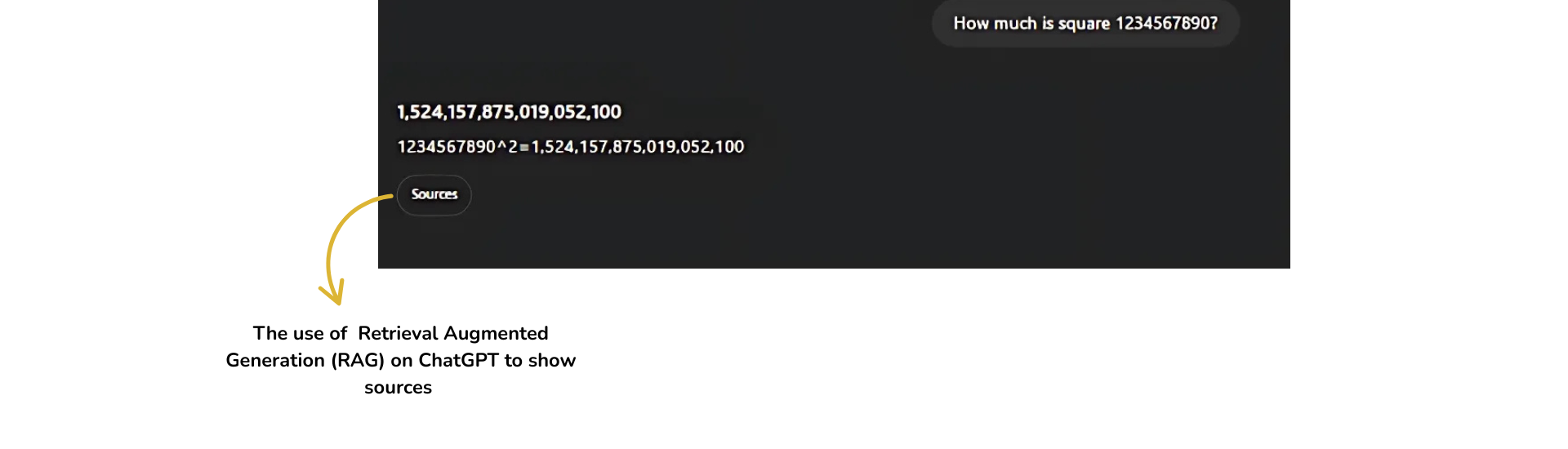Click "Retrieval Augmented" in the caption

[452, 333]
